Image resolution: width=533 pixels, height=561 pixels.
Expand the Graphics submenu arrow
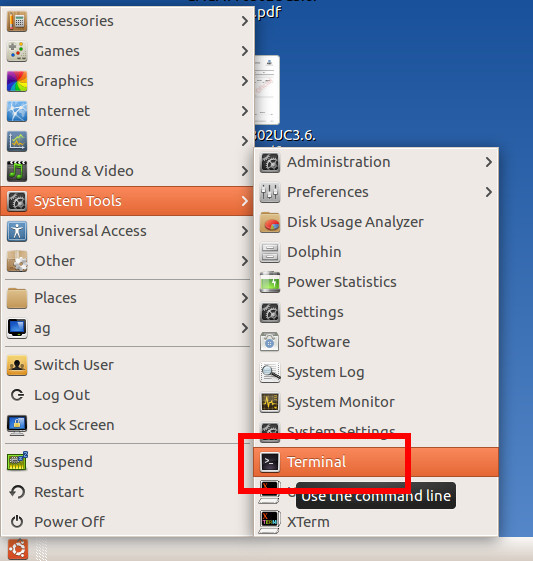pyautogui.click(x=245, y=81)
